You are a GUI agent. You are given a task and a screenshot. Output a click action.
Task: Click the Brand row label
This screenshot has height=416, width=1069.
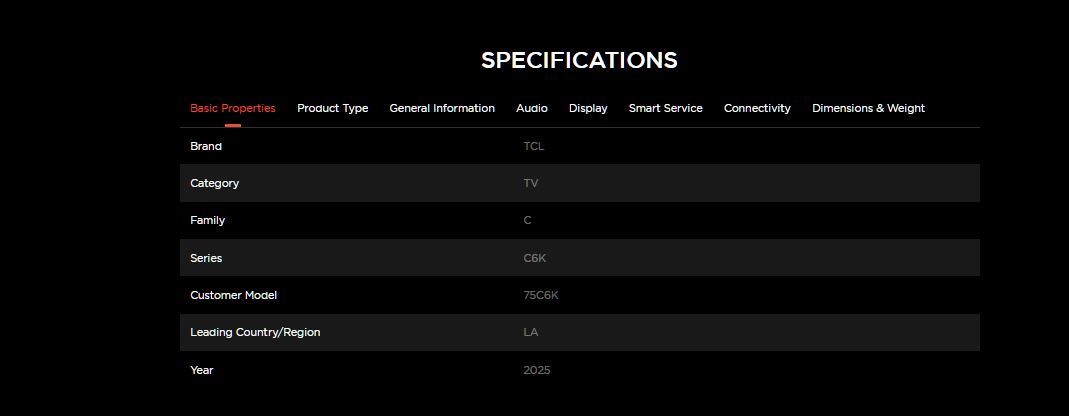tap(206, 146)
